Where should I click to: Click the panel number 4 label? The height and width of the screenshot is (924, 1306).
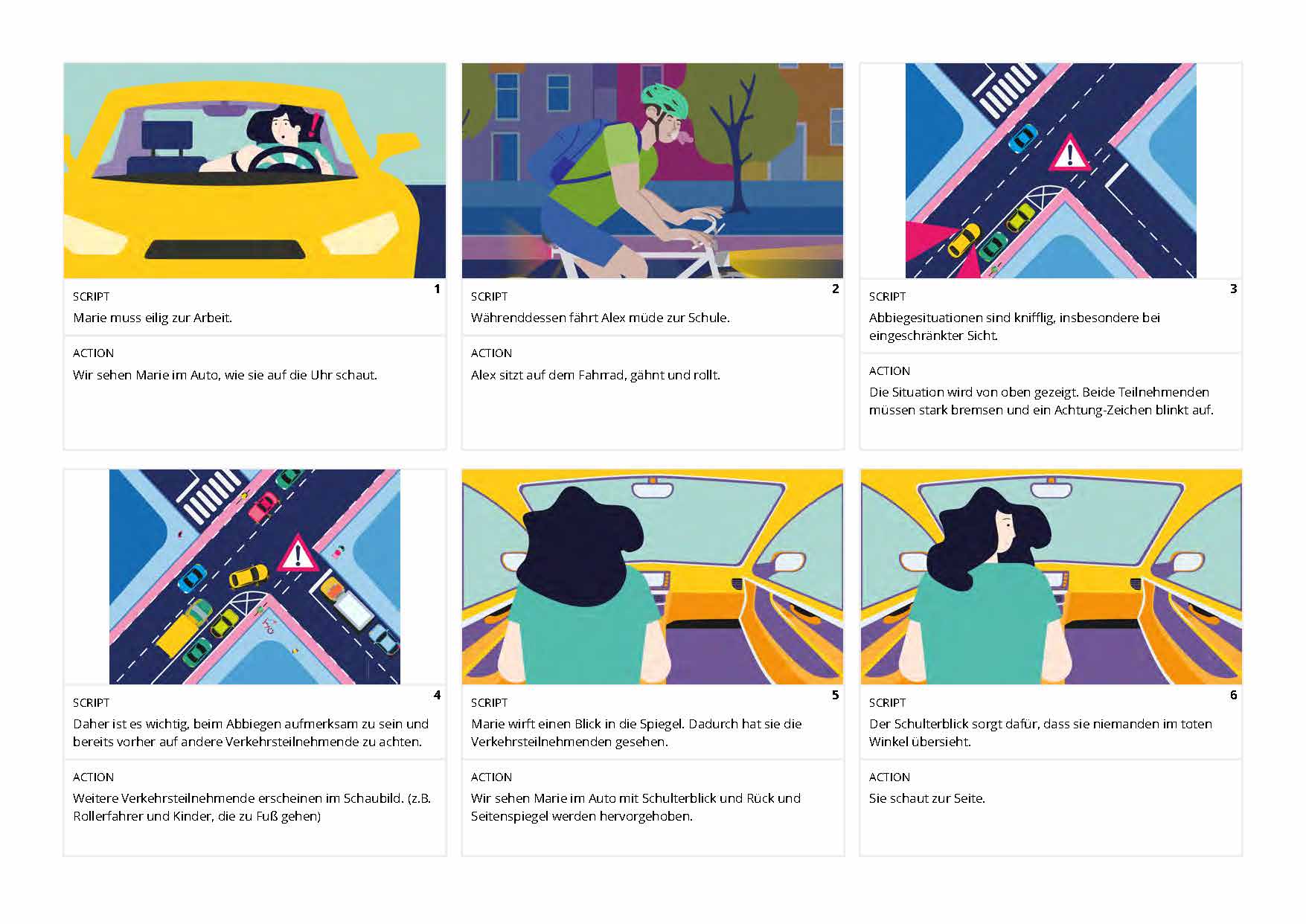pos(437,695)
